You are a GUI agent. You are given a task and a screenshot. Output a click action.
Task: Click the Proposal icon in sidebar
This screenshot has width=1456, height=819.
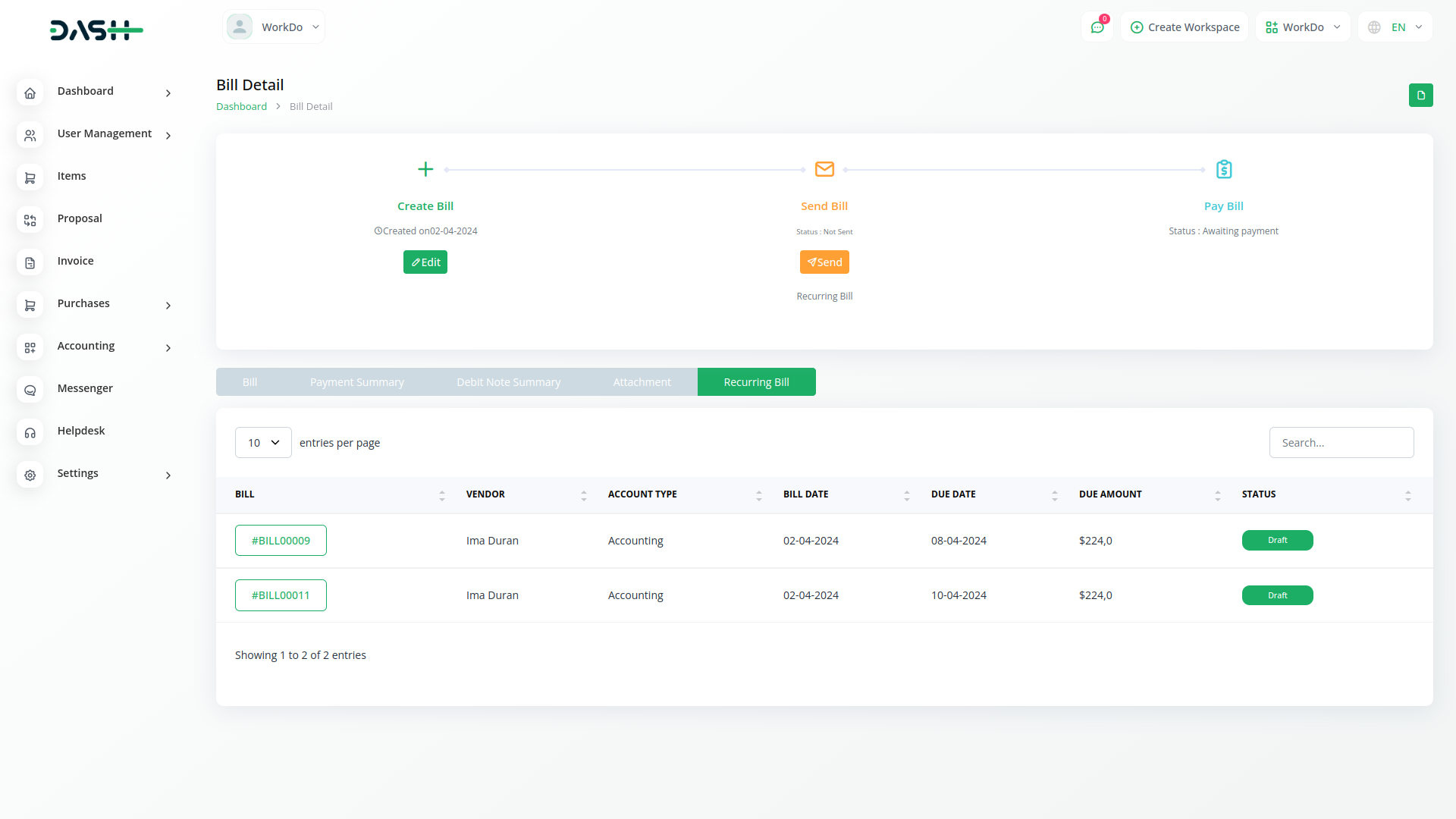pyautogui.click(x=30, y=221)
